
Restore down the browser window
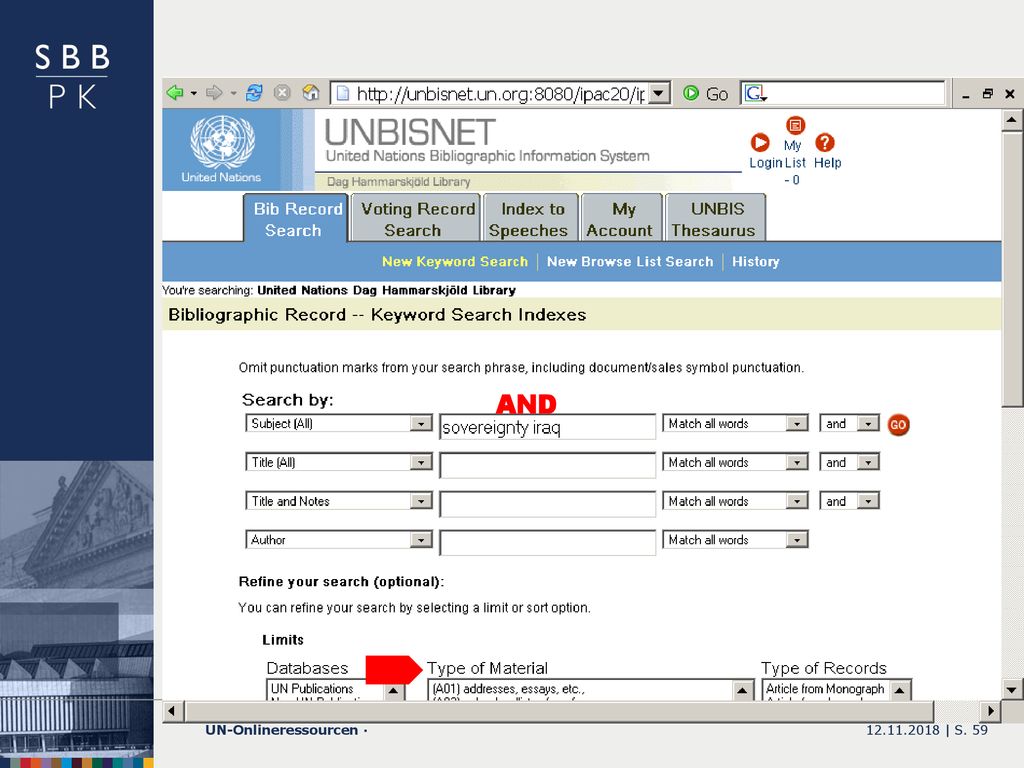[x=987, y=94]
